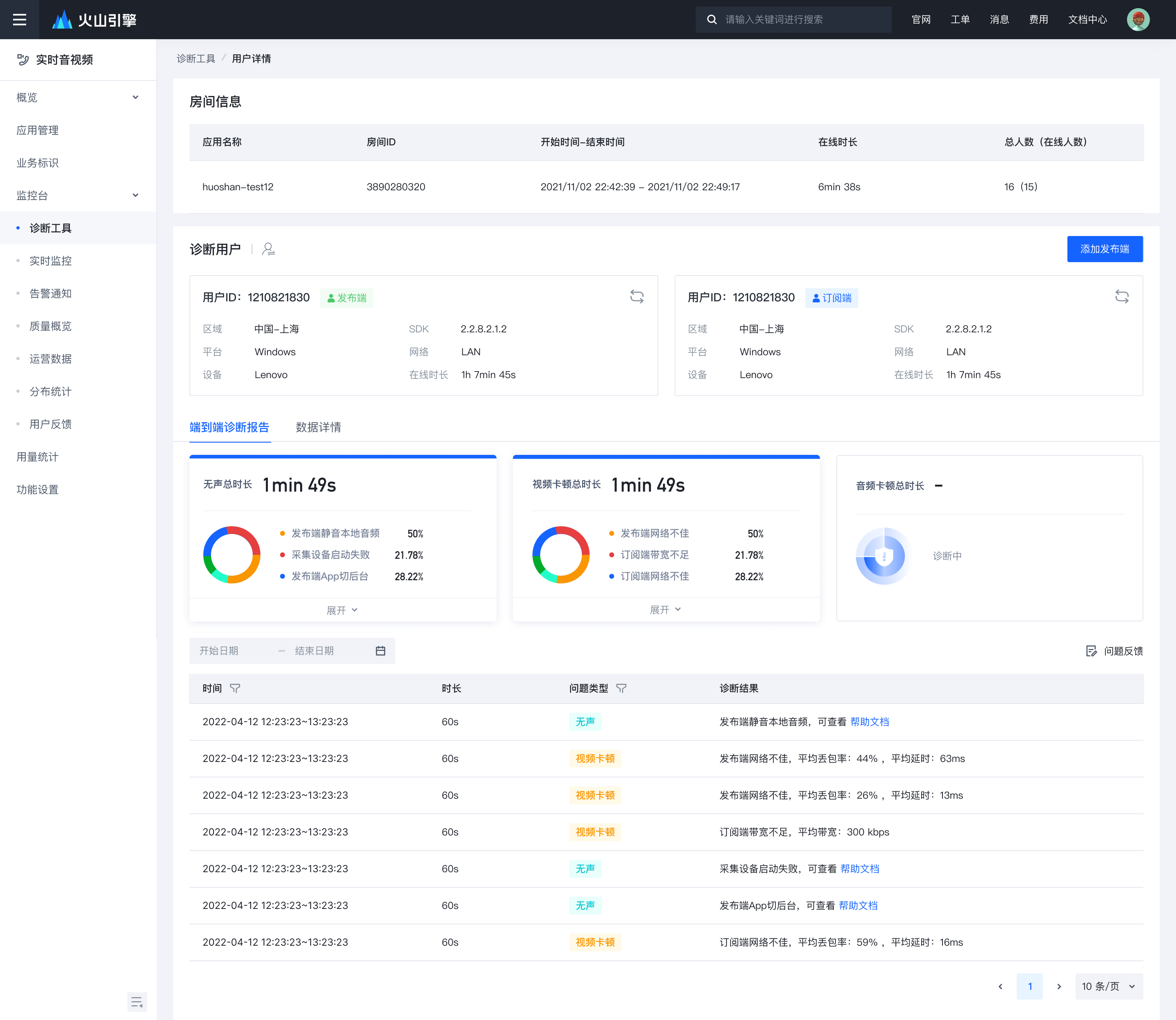
Task: Switch to 数据详情 tab
Action: pos(318,427)
